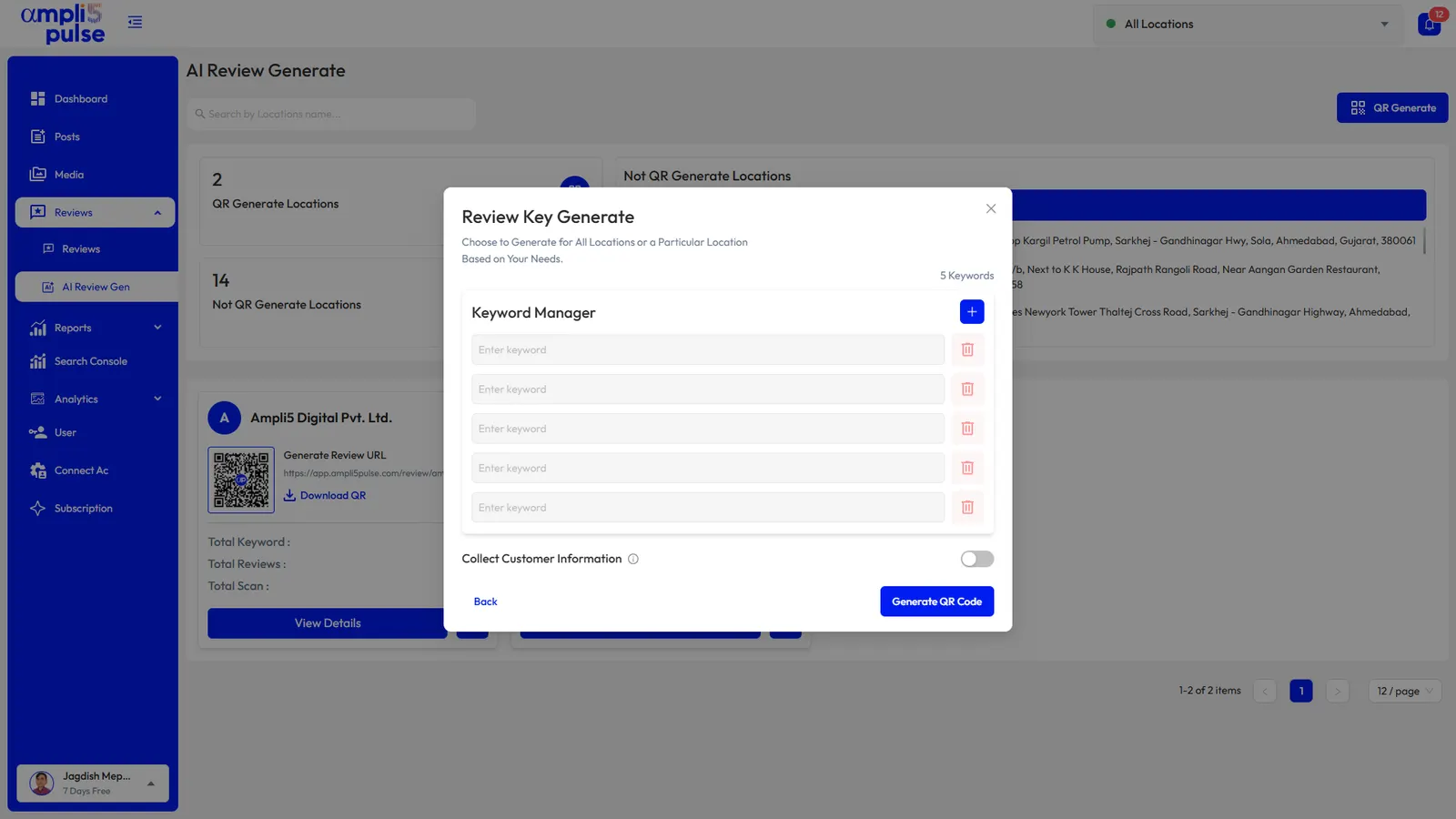Add a new keyword with plus button
Screen dimensions: 1456x819
972,312
